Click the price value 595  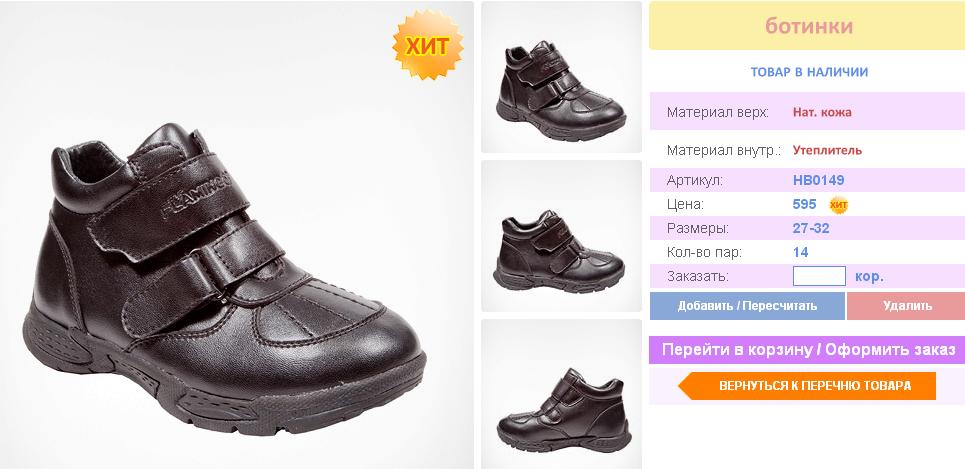(804, 204)
